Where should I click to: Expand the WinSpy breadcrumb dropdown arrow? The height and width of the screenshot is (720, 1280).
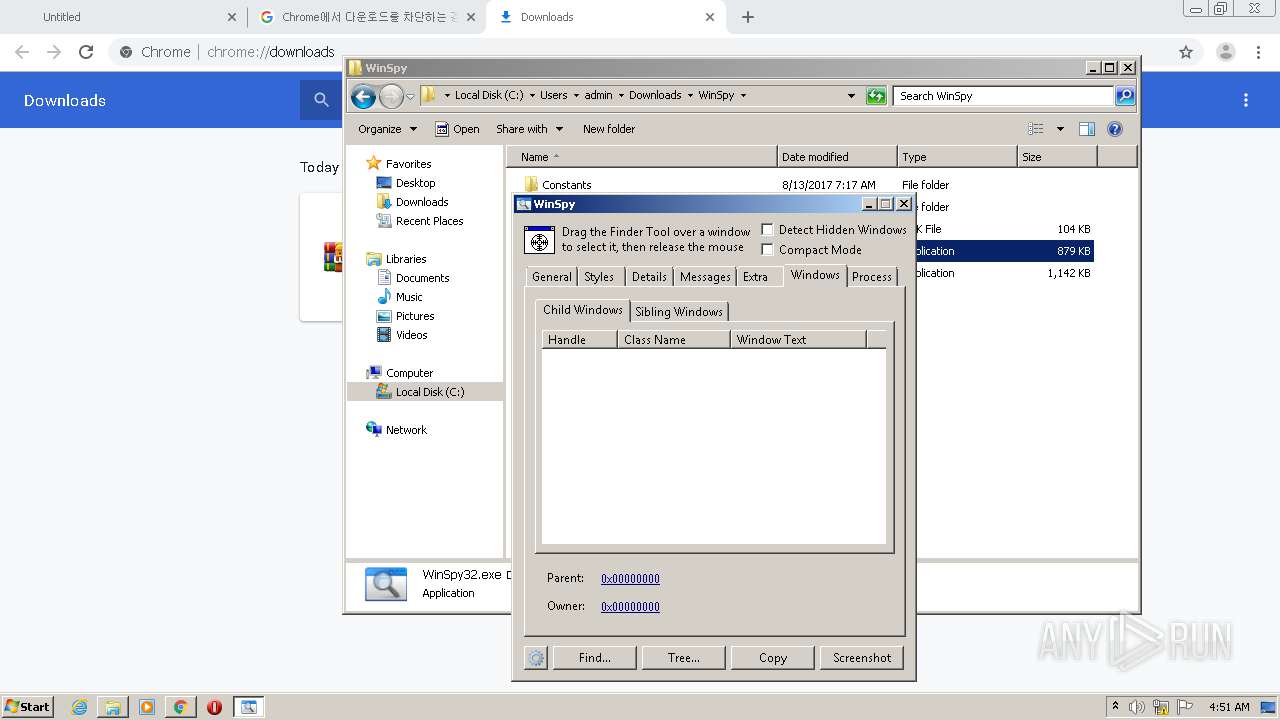click(x=743, y=96)
